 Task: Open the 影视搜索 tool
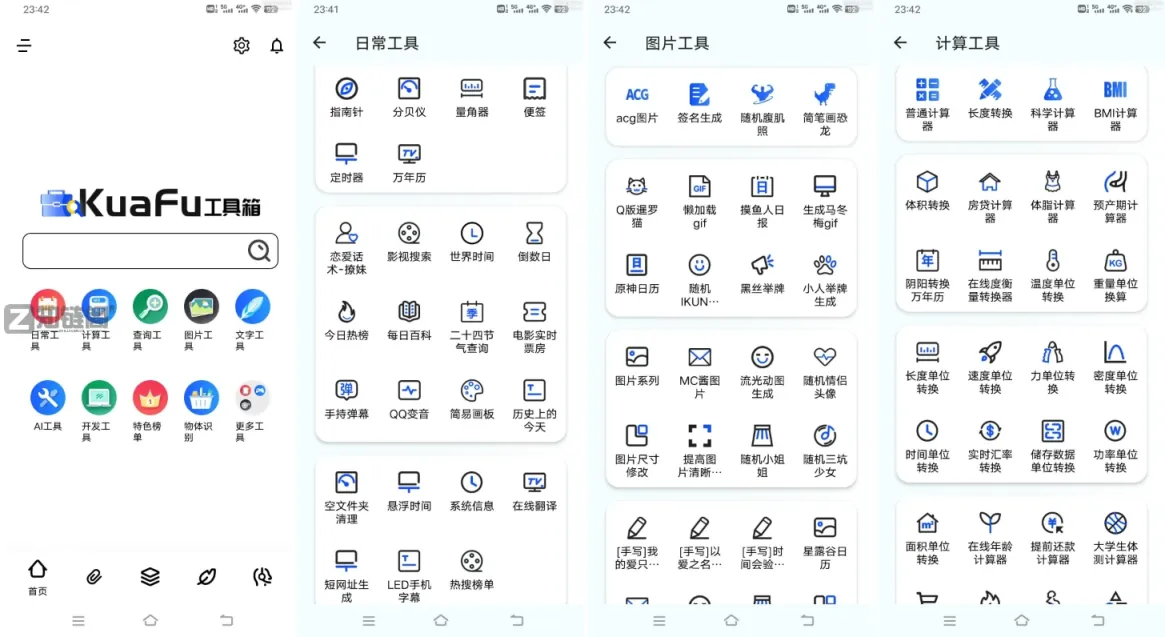click(409, 242)
